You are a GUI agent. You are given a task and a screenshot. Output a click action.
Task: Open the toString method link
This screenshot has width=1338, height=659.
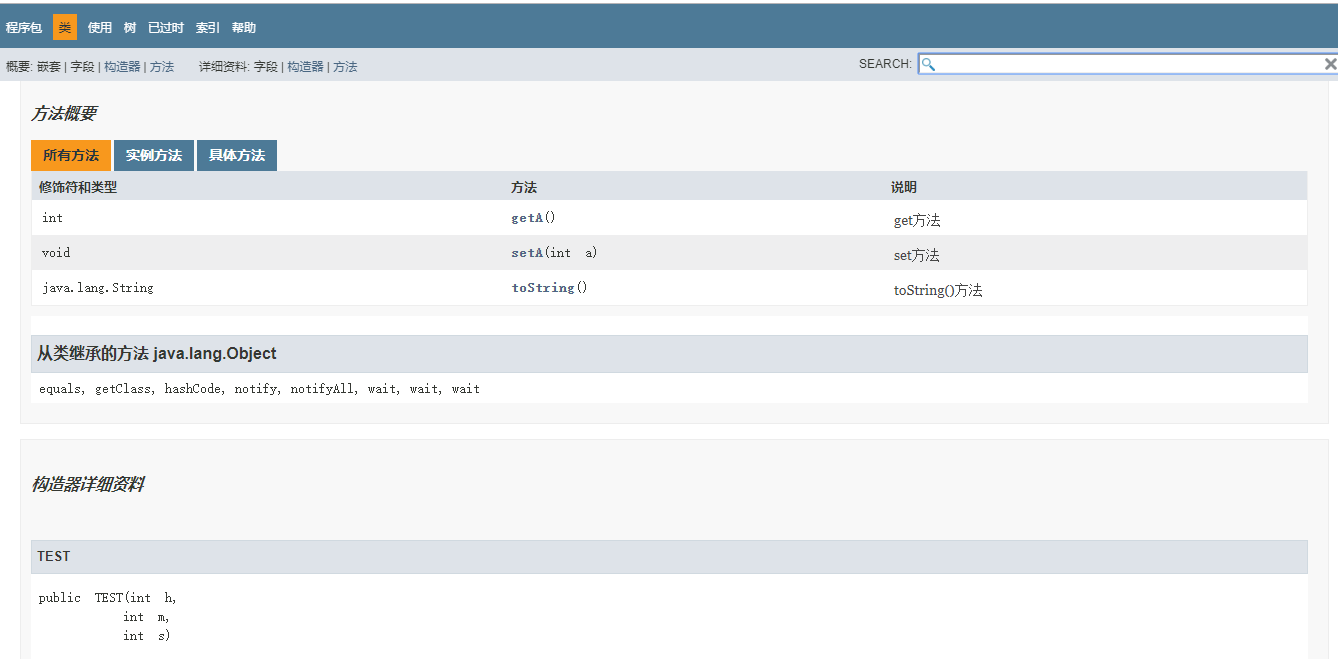click(x=543, y=288)
